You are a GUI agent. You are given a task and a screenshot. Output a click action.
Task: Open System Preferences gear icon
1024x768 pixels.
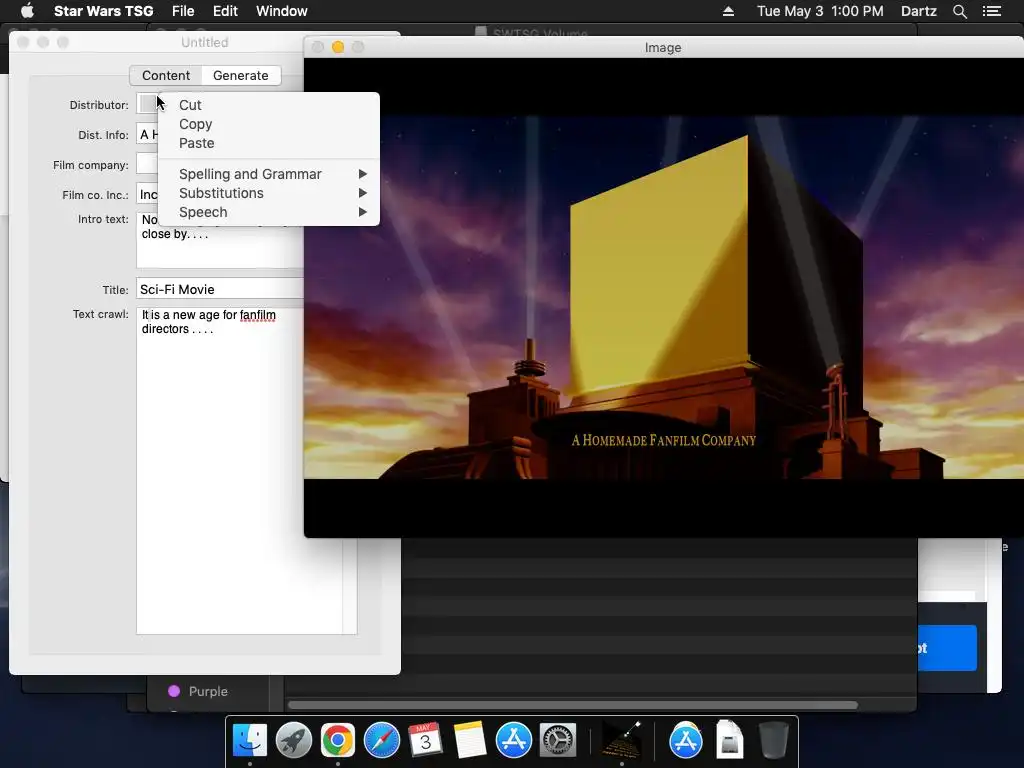pos(557,741)
